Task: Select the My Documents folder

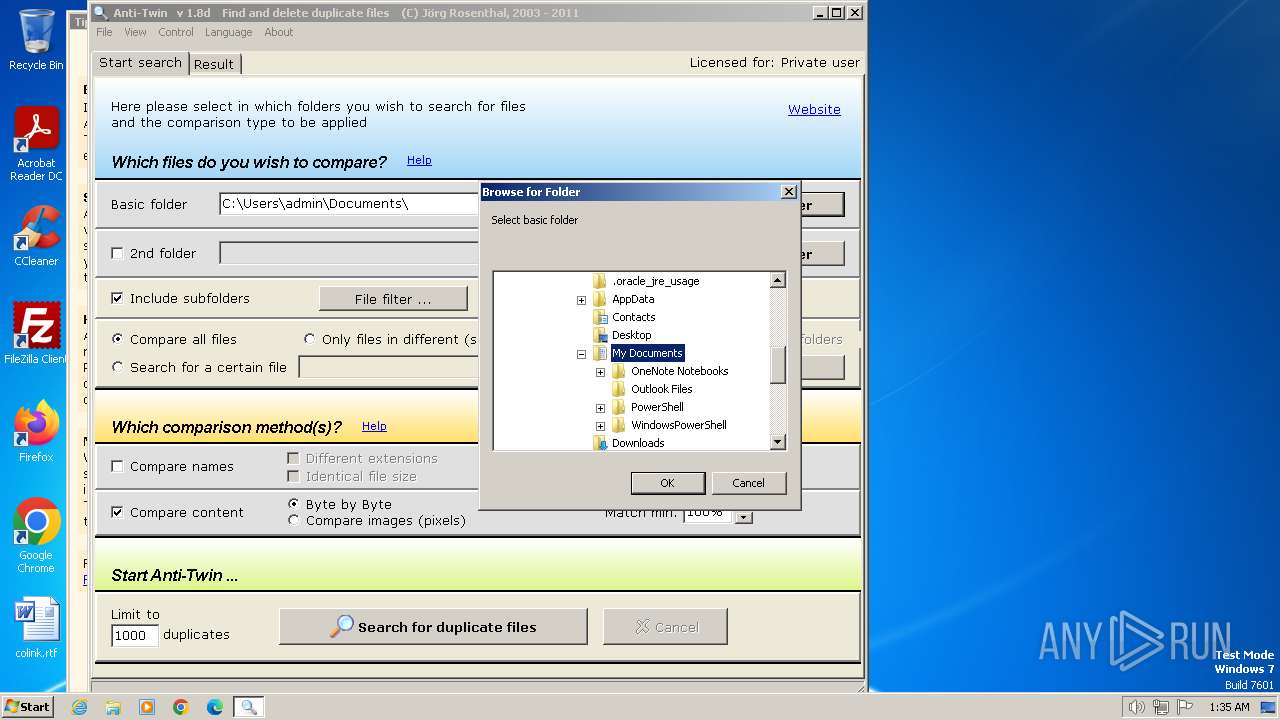Action: (647, 353)
